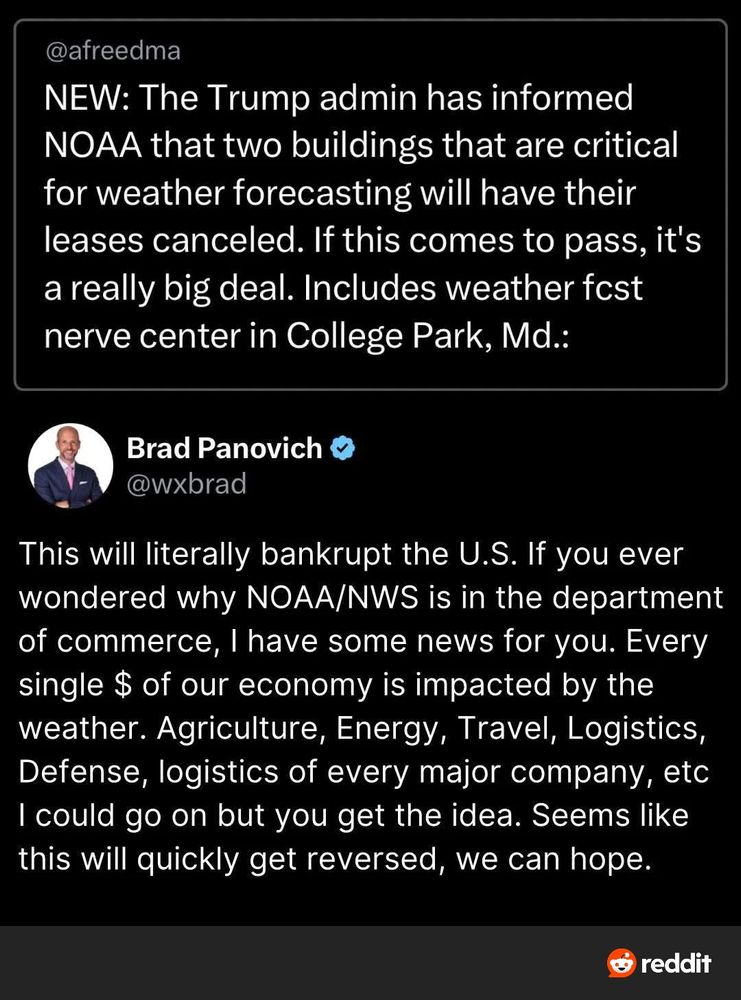Image resolution: width=741 pixels, height=1000 pixels.
Task: Click the word department in the tweet
Action: tap(637, 598)
